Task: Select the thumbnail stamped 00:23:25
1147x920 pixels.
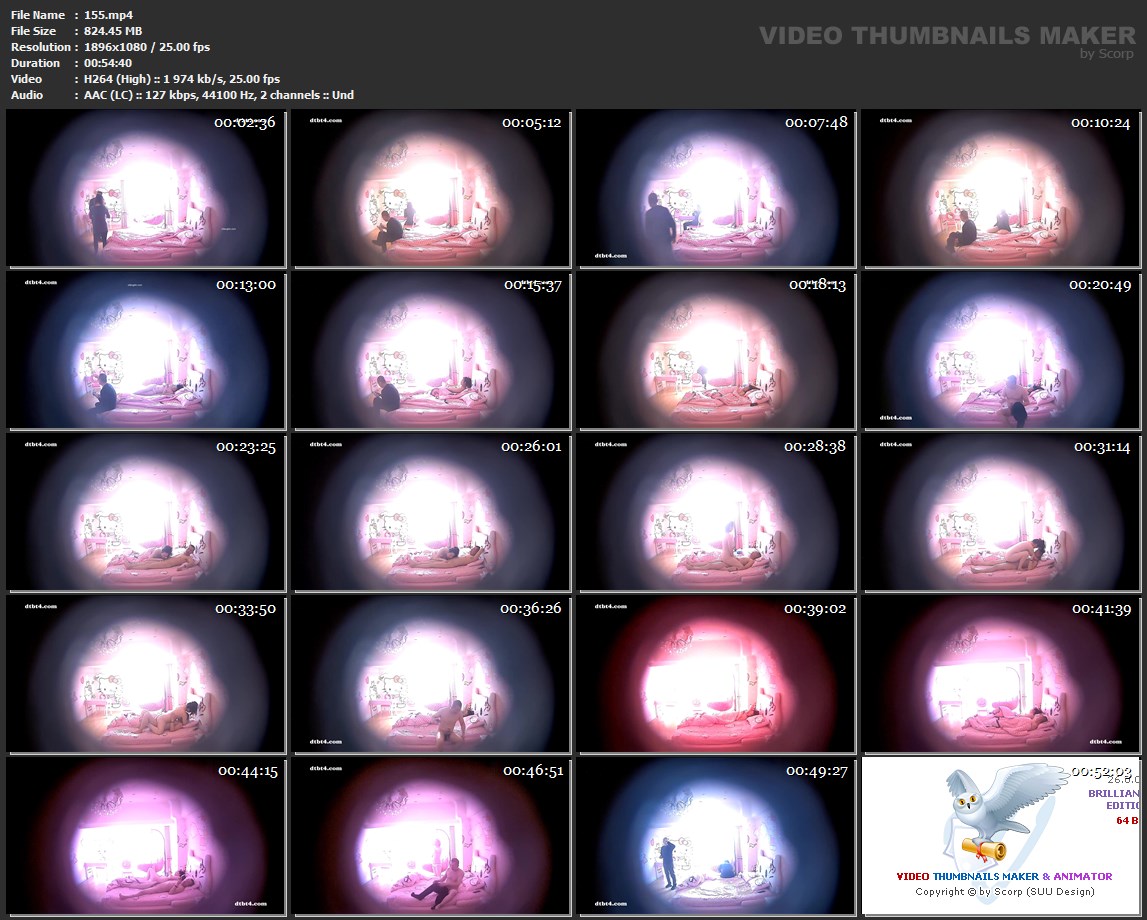Action: tap(146, 512)
